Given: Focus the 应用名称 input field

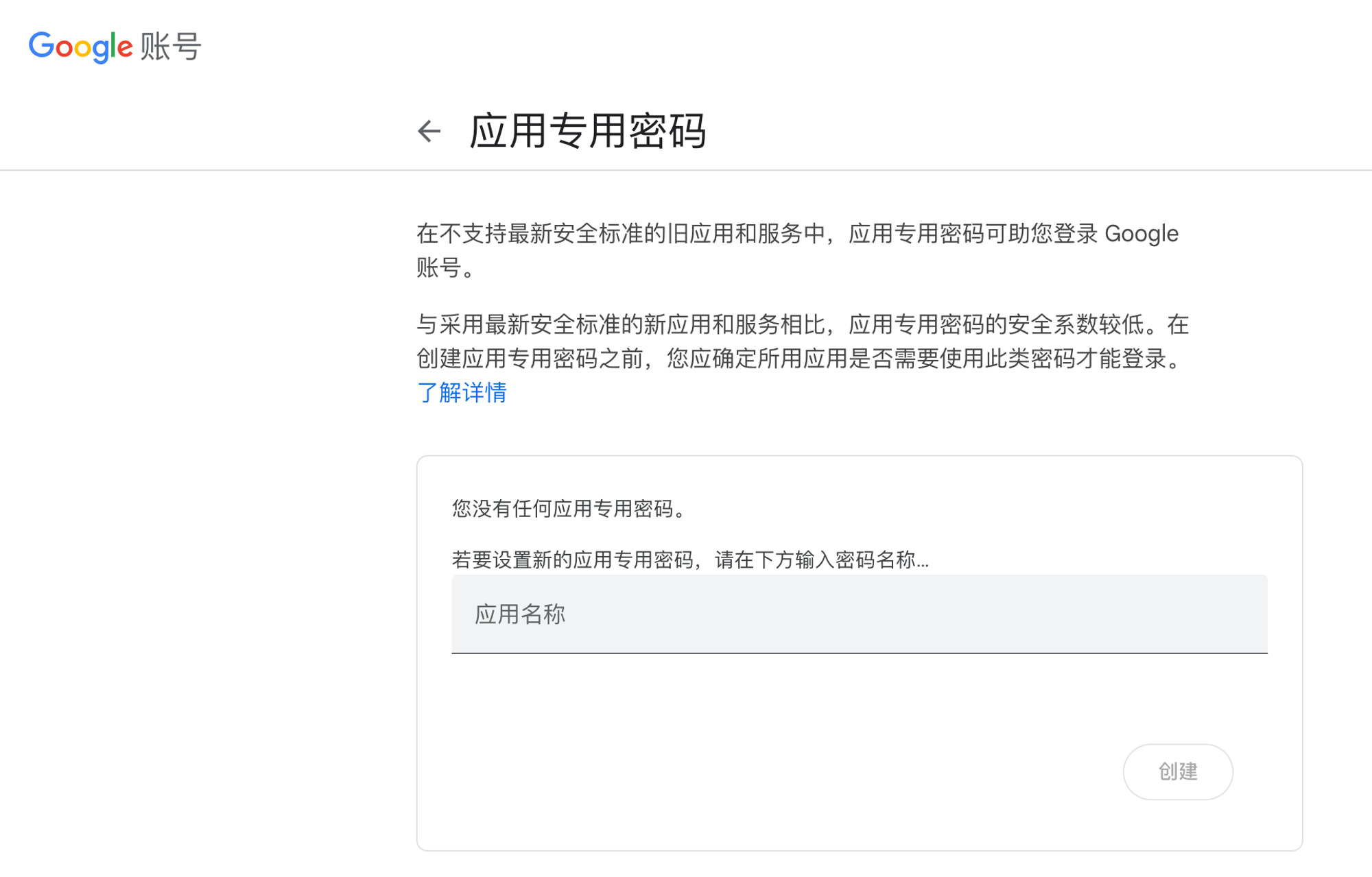Looking at the screenshot, I should 859,614.
